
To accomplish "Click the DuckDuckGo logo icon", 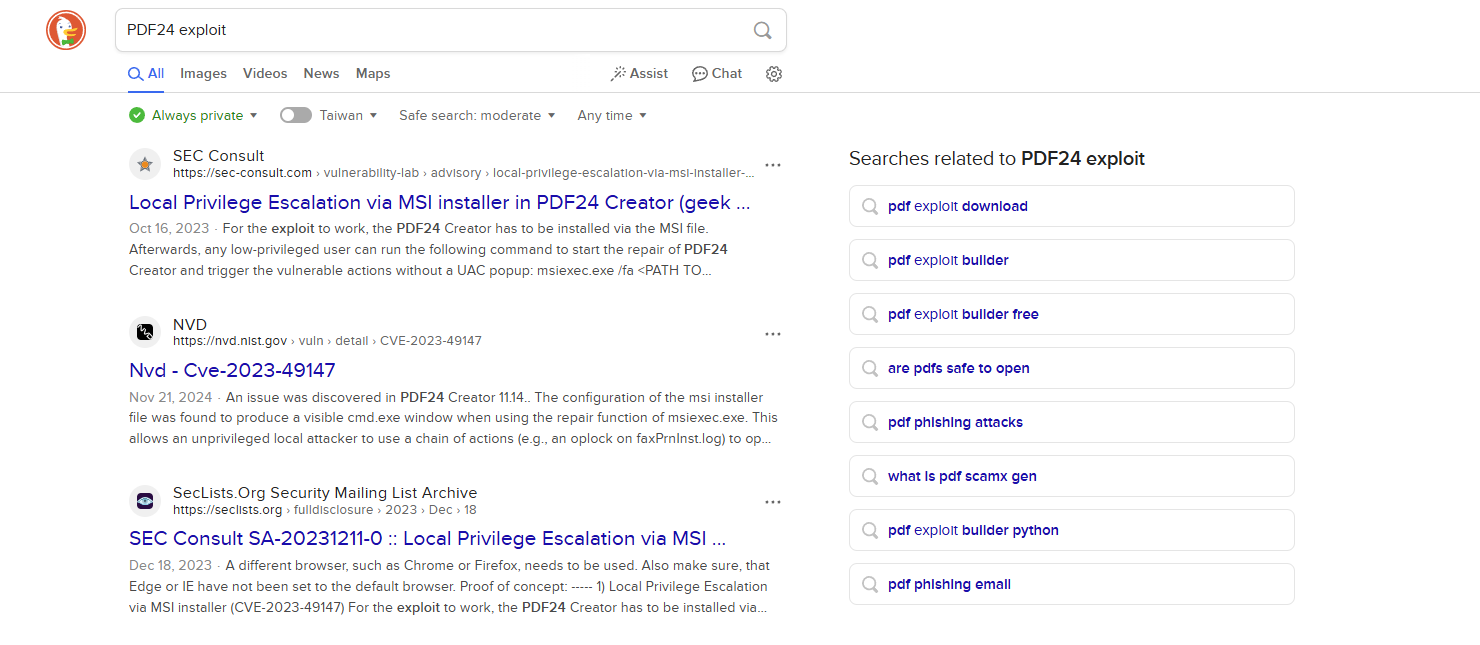I will (x=66, y=30).
